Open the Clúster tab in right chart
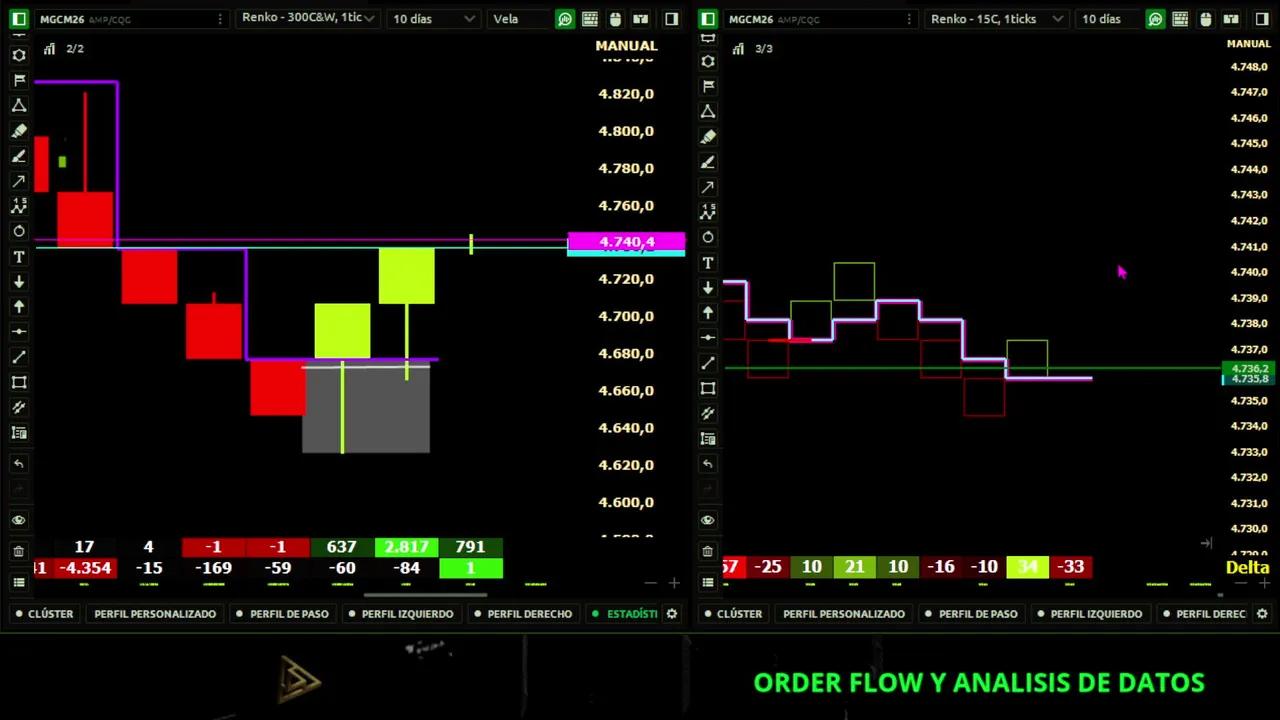 (739, 614)
